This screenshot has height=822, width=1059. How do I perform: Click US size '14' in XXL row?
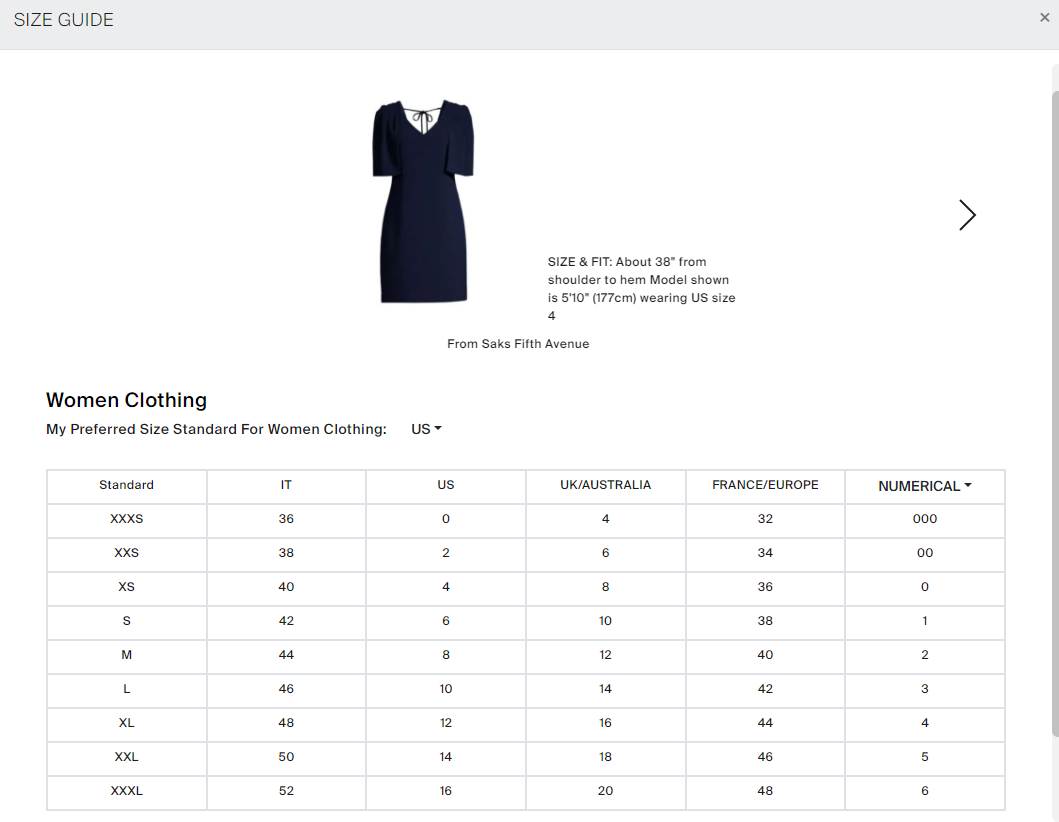coord(446,756)
